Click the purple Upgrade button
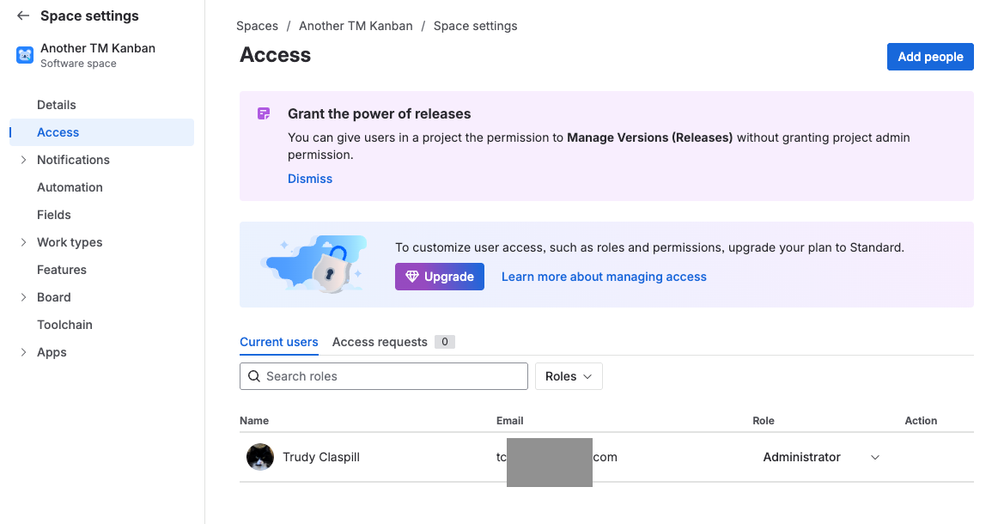Screen dimensions: 998x524 tap(440, 277)
